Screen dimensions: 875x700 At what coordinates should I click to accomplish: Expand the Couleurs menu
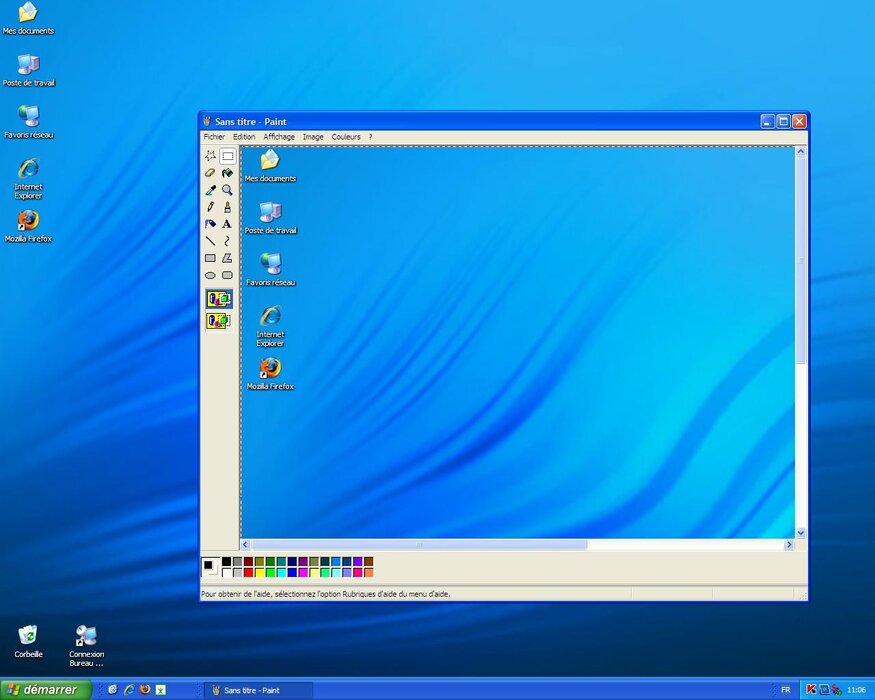[346, 137]
